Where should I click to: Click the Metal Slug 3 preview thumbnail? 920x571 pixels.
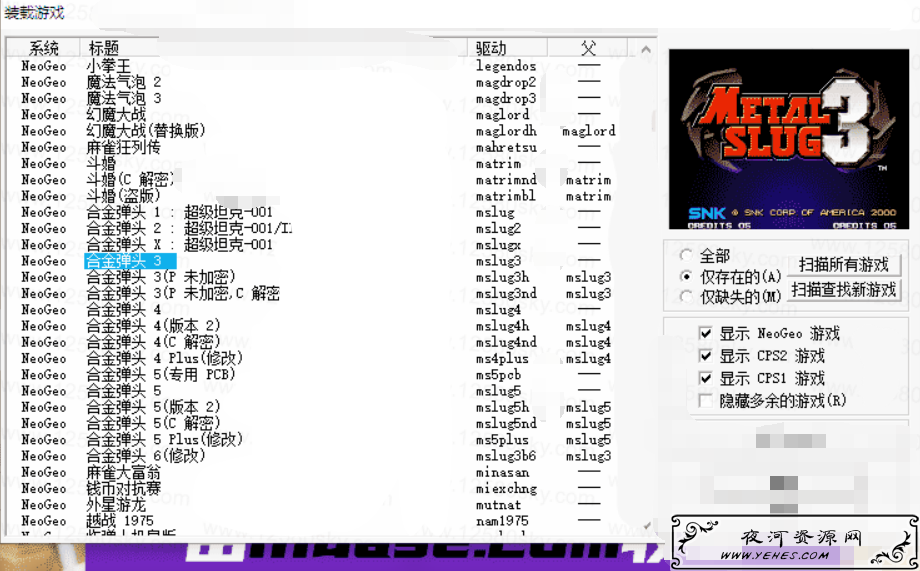[789, 139]
